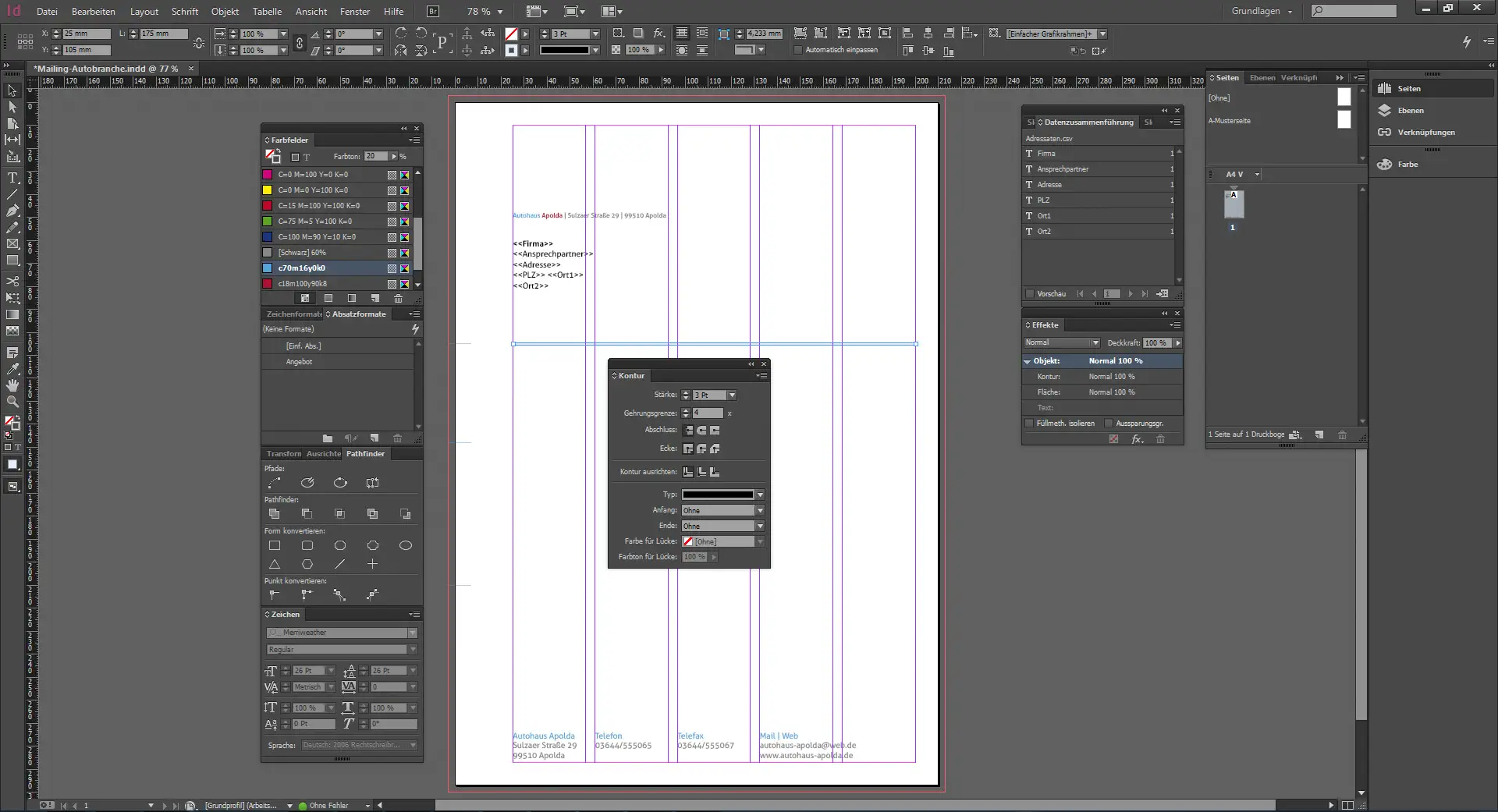Open the Verknüpfungen panel button

click(x=1425, y=133)
